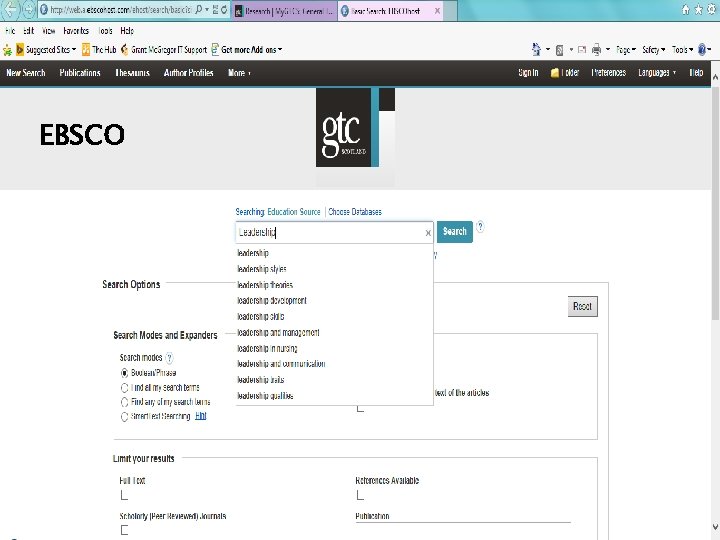Open the Page command dropdown
720x540 pixels.
point(626,50)
